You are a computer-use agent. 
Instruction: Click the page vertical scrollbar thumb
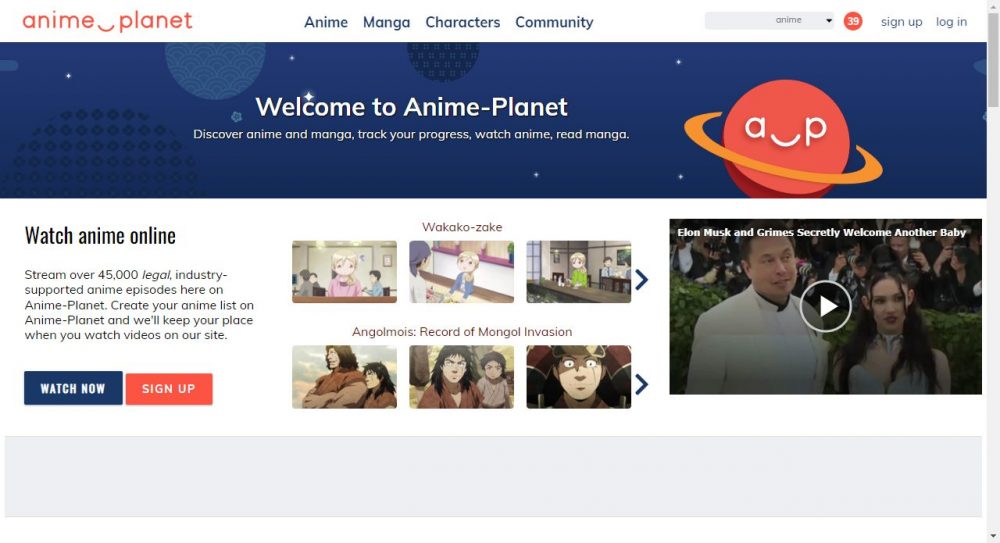[993, 59]
